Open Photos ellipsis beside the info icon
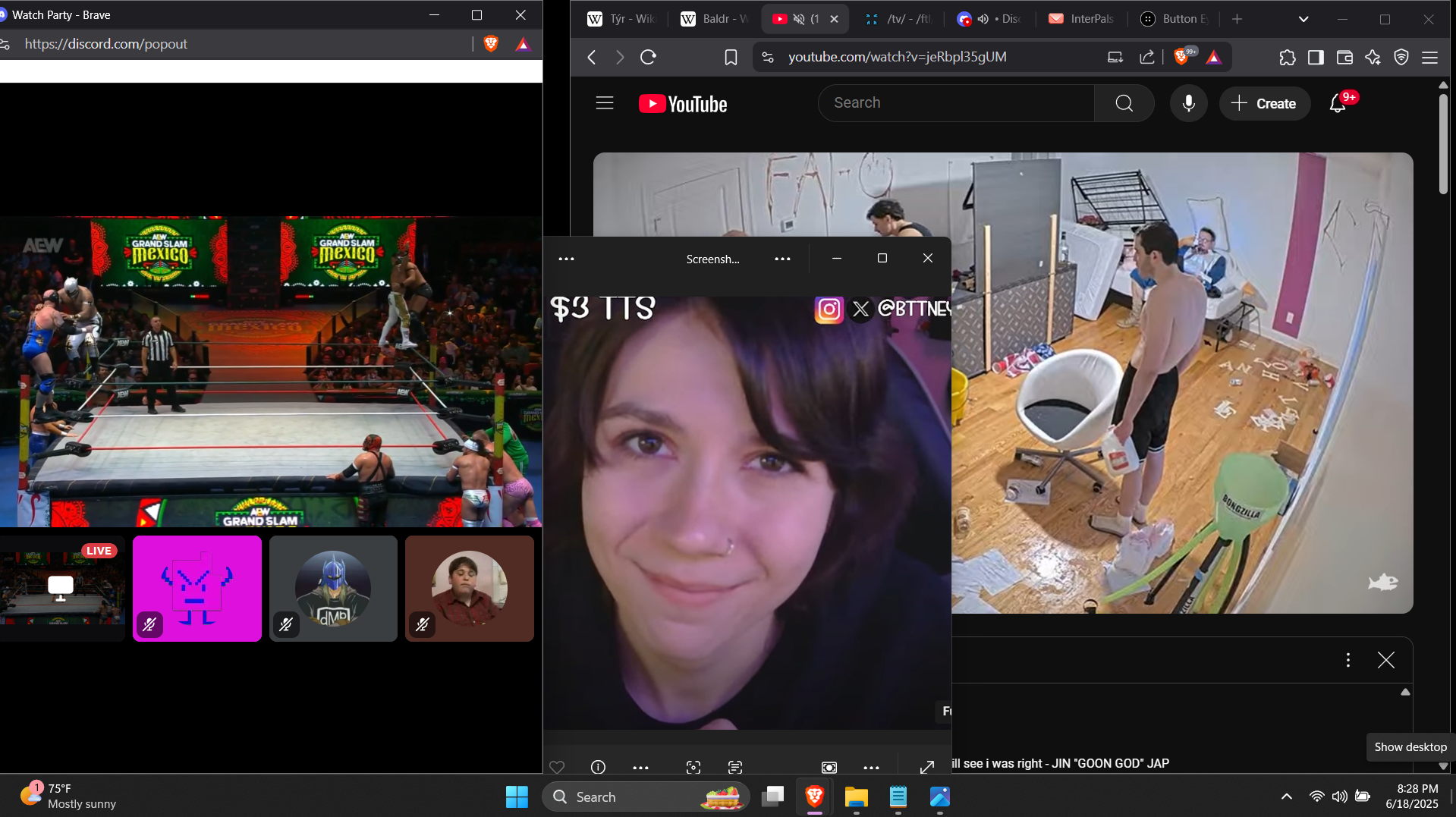Image resolution: width=1456 pixels, height=817 pixels. (x=640, y=767)
